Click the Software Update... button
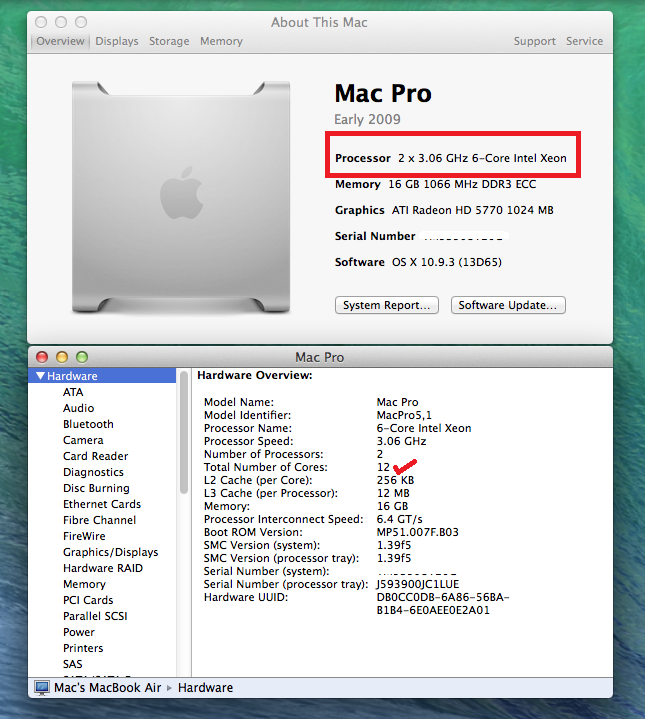 tap(508, 305)
